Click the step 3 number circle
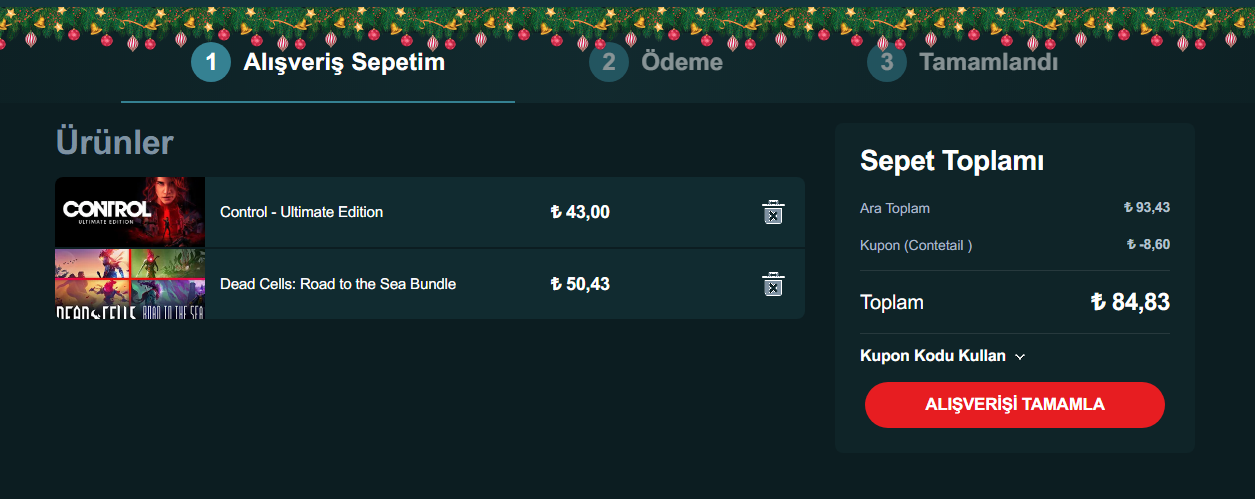 coord(886,63)
